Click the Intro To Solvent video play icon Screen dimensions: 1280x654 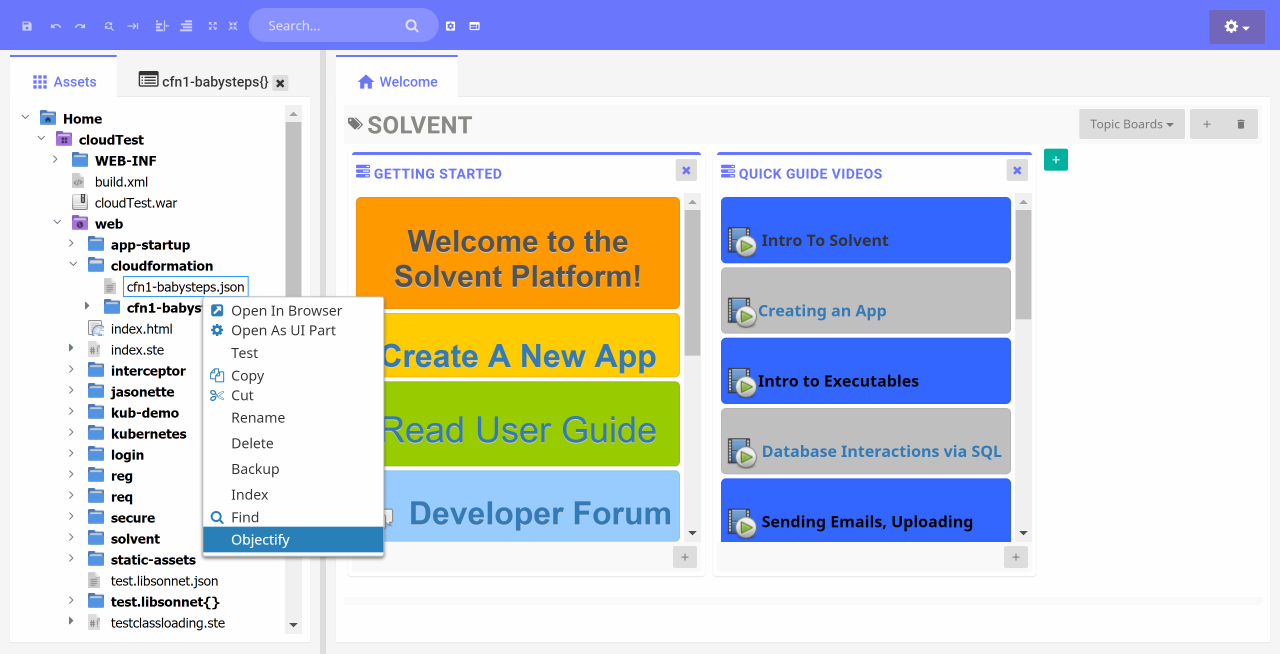pyautogui.click(x=741, y=242)
